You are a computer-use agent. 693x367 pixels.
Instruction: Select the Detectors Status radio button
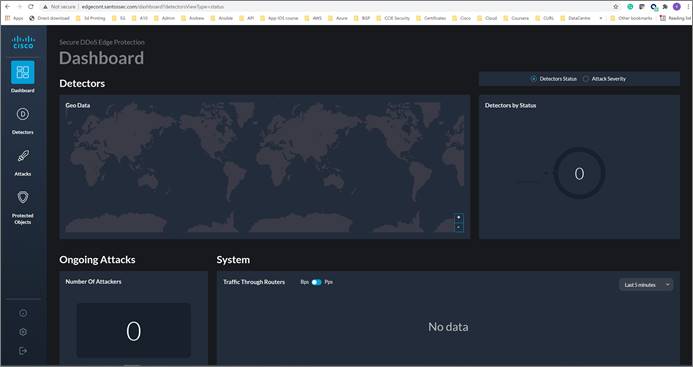(533, 79)
